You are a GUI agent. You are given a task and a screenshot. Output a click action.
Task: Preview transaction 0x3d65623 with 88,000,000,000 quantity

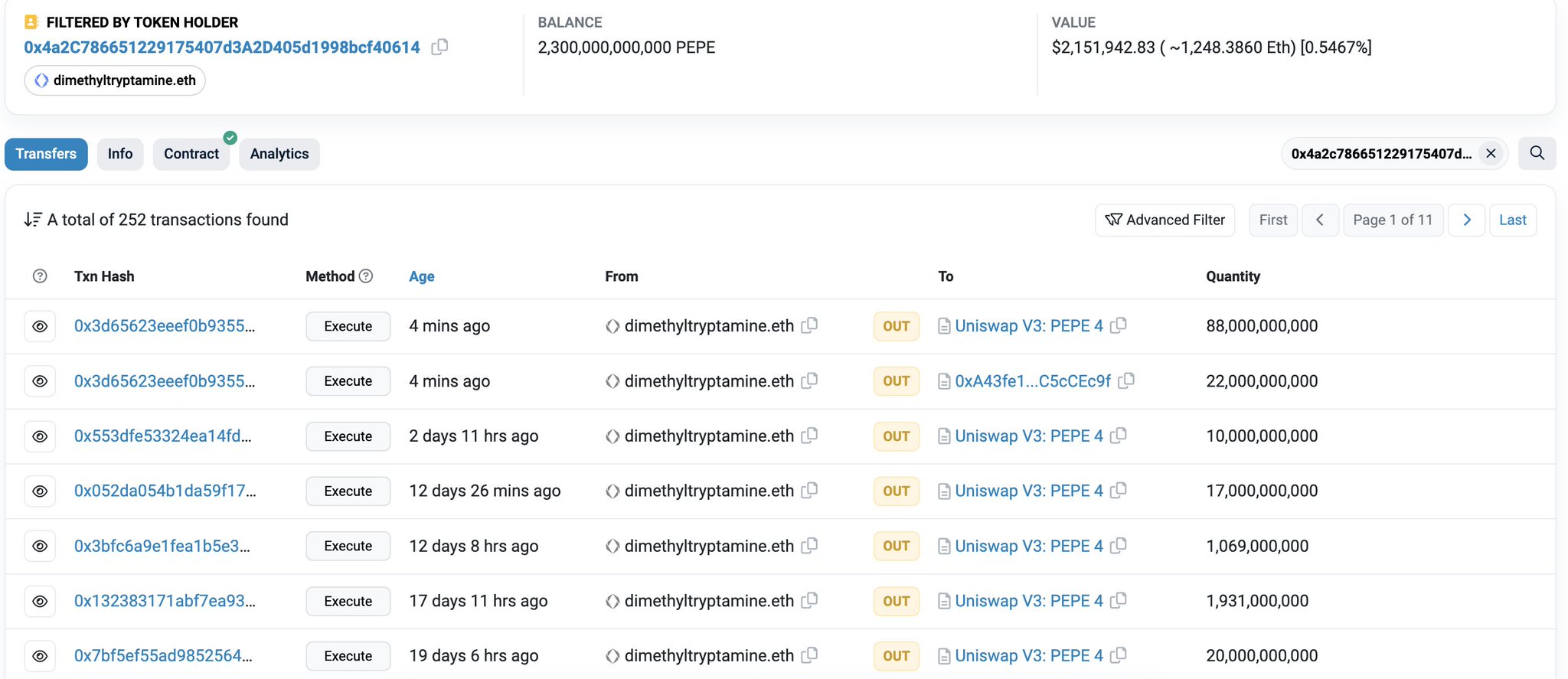pos(40,326)
